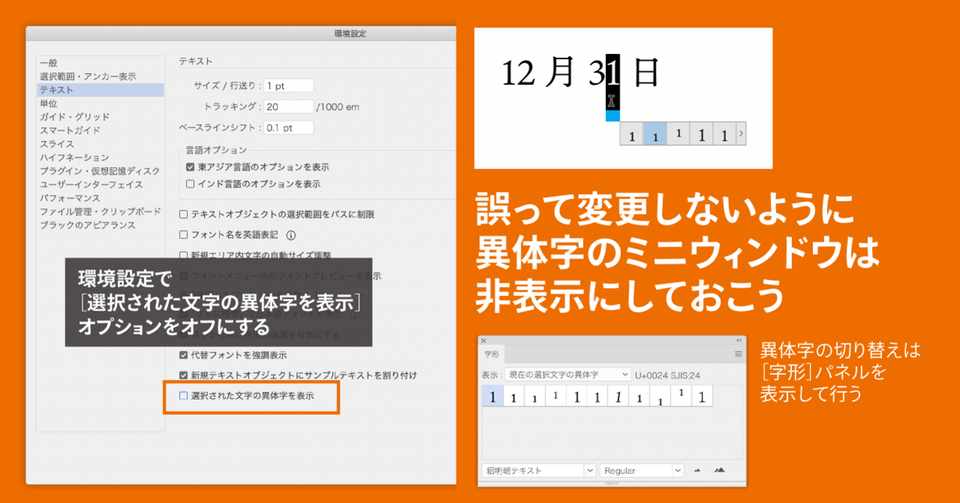960x503 pixels.
Task: Click the highlighted 1 in 12月31日 text
Action: coord(613,72)
